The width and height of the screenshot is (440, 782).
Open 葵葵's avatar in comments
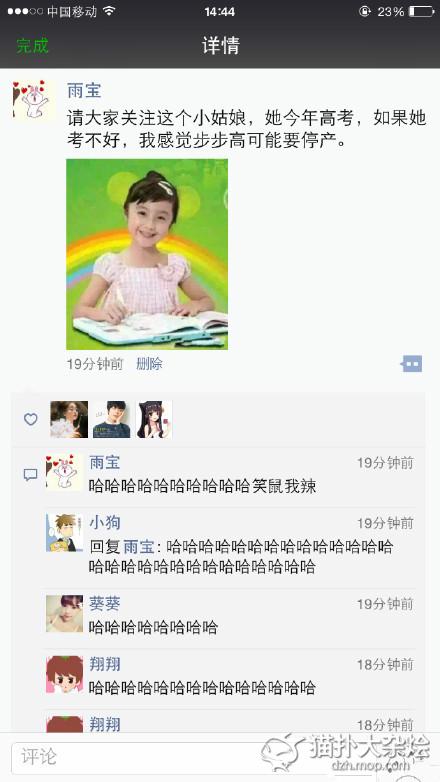(x=65, y=613)
